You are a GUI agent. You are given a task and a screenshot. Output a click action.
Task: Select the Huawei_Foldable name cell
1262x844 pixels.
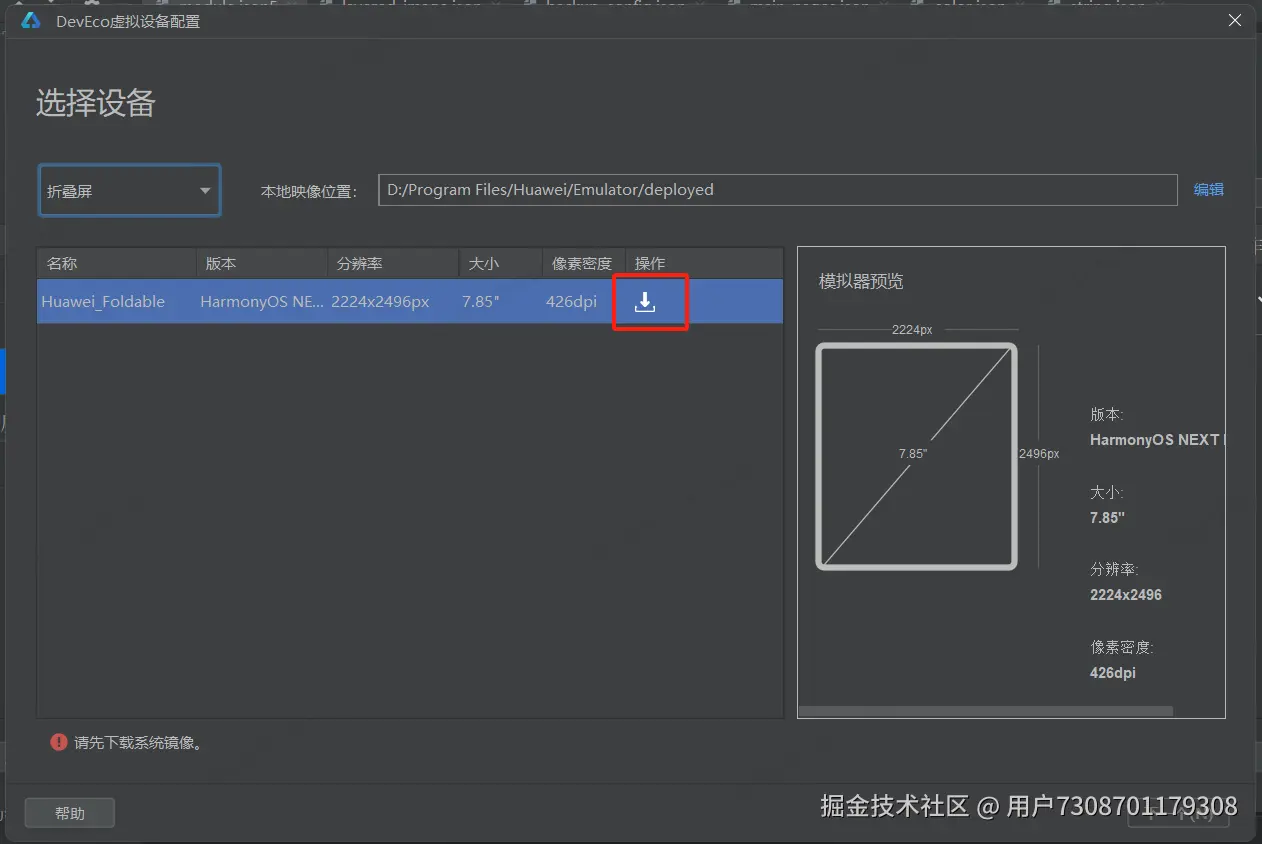pyautogui.click(x=103, y=301)
